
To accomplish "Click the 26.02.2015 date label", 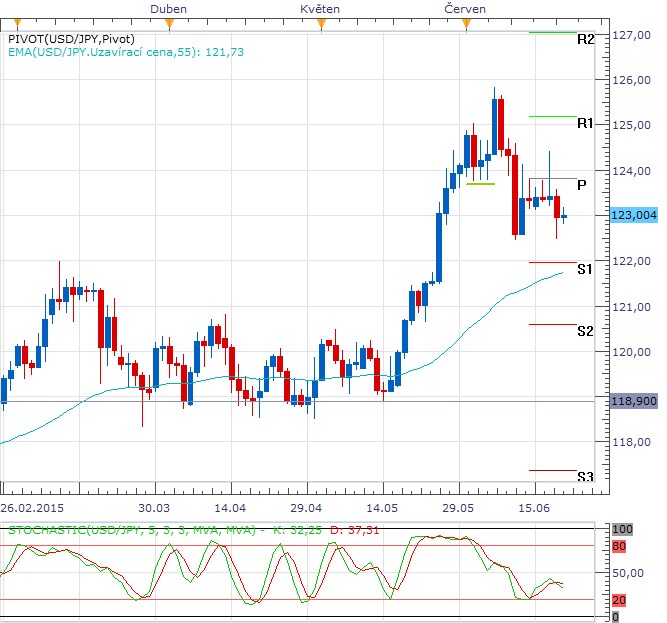I will (x=32, y=508).
